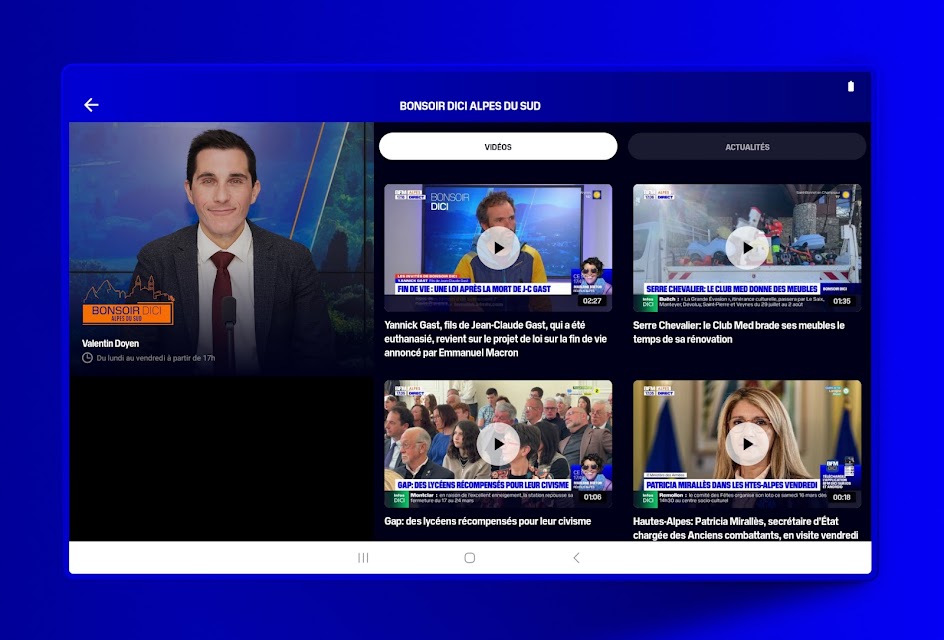Open the headline 'Hautes-Alpes: Patricia Mirallès'
Viewport: 944px width, 640px height.
point(745,528)
